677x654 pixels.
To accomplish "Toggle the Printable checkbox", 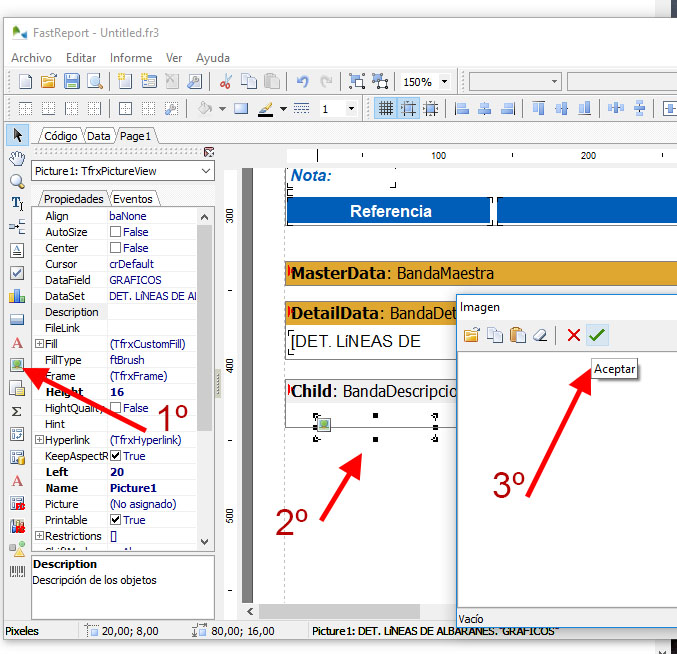I will coord(115,520).
